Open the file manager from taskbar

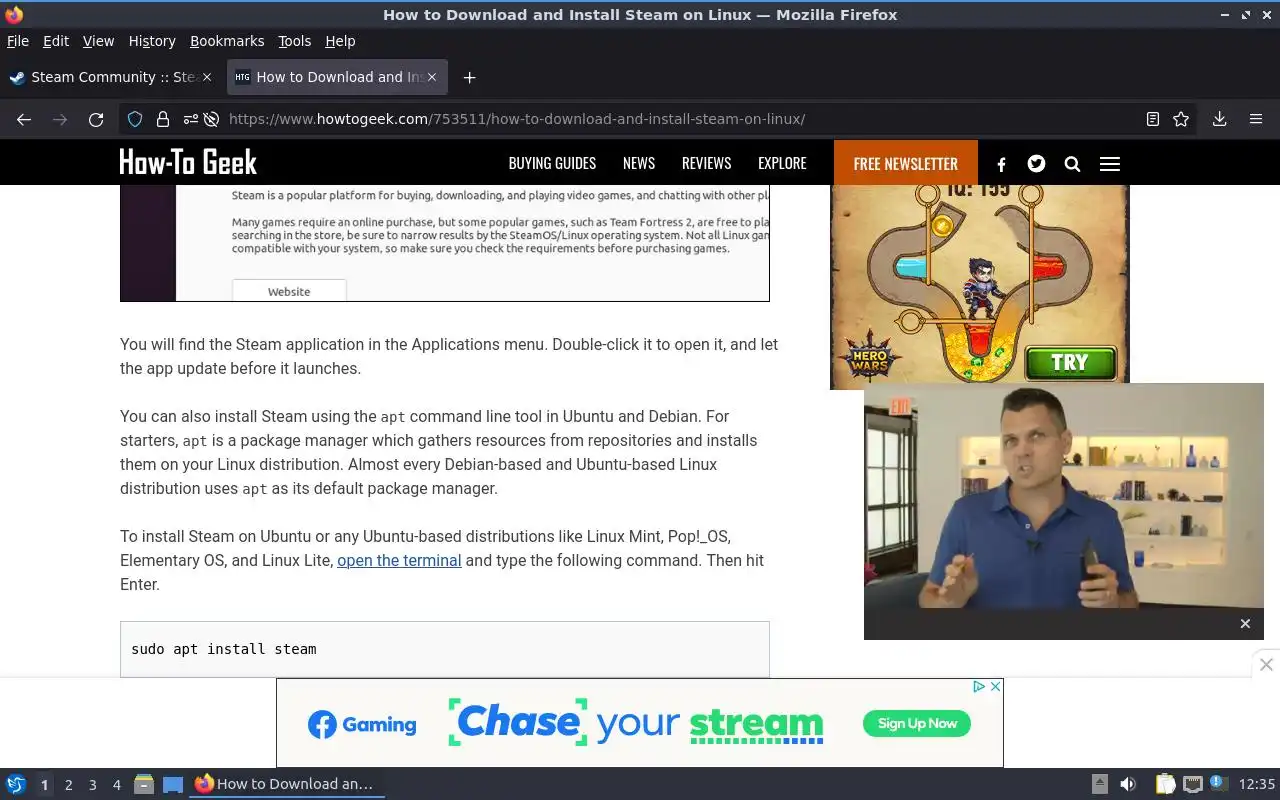tap(143, 784)
